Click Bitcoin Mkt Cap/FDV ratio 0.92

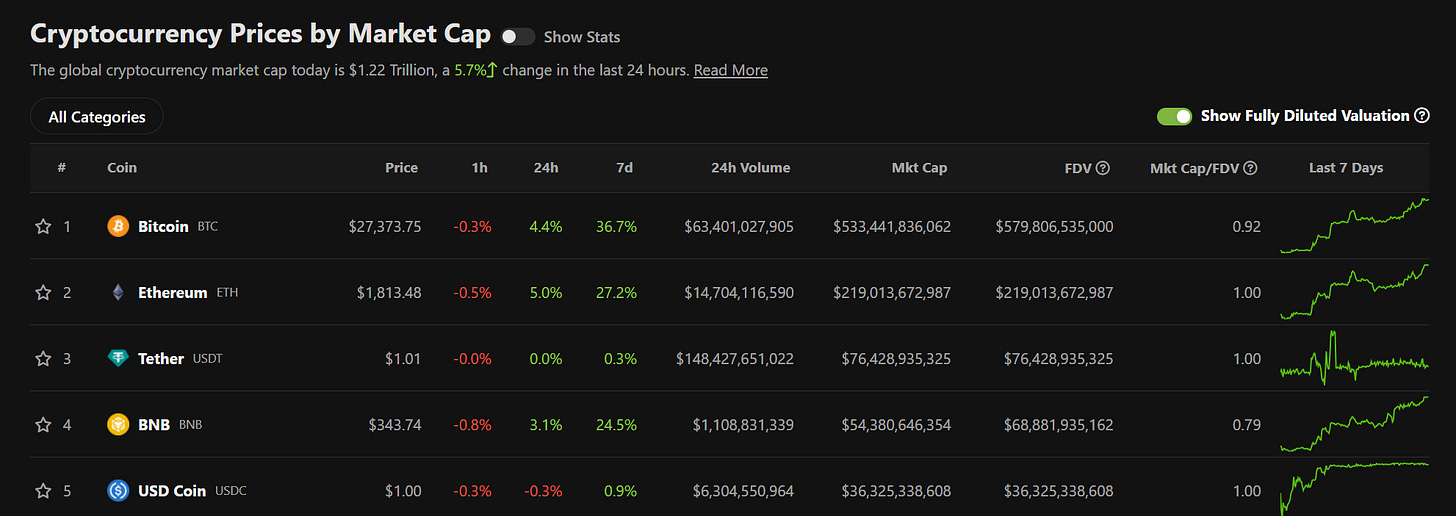[1247, 227]
